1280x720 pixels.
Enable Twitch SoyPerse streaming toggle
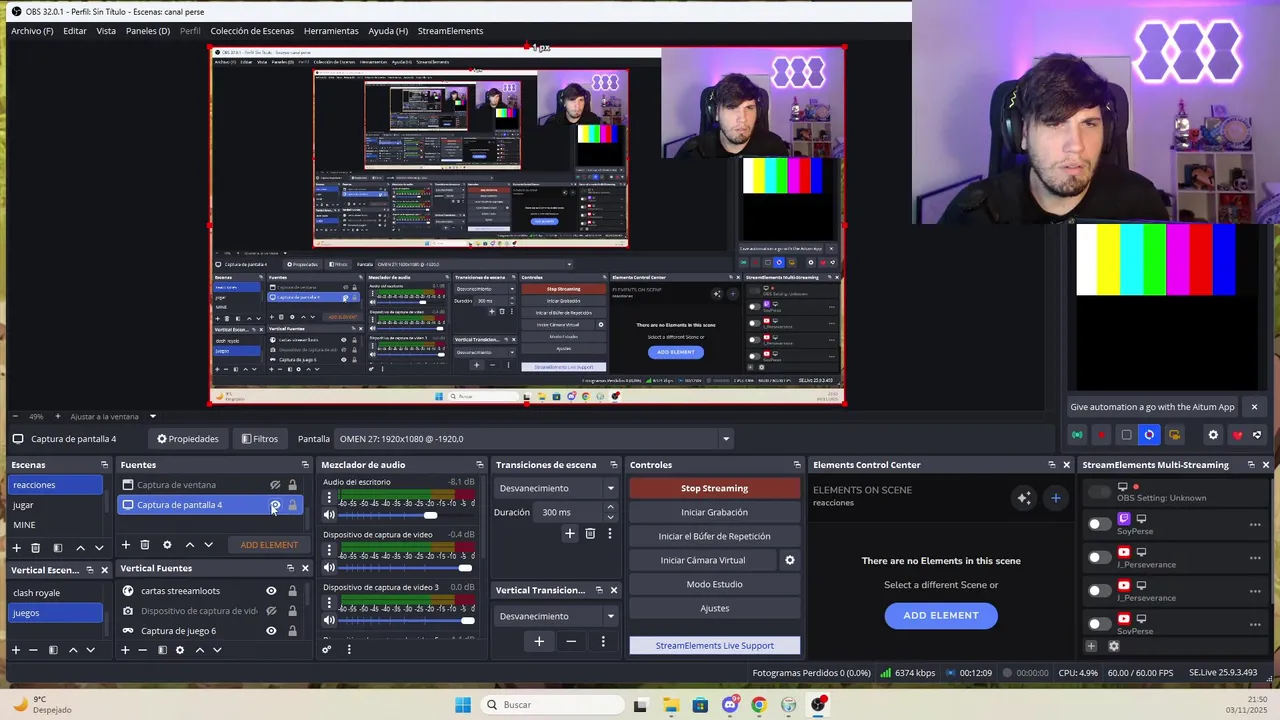pyautogui.click(x=1099, y=524)
